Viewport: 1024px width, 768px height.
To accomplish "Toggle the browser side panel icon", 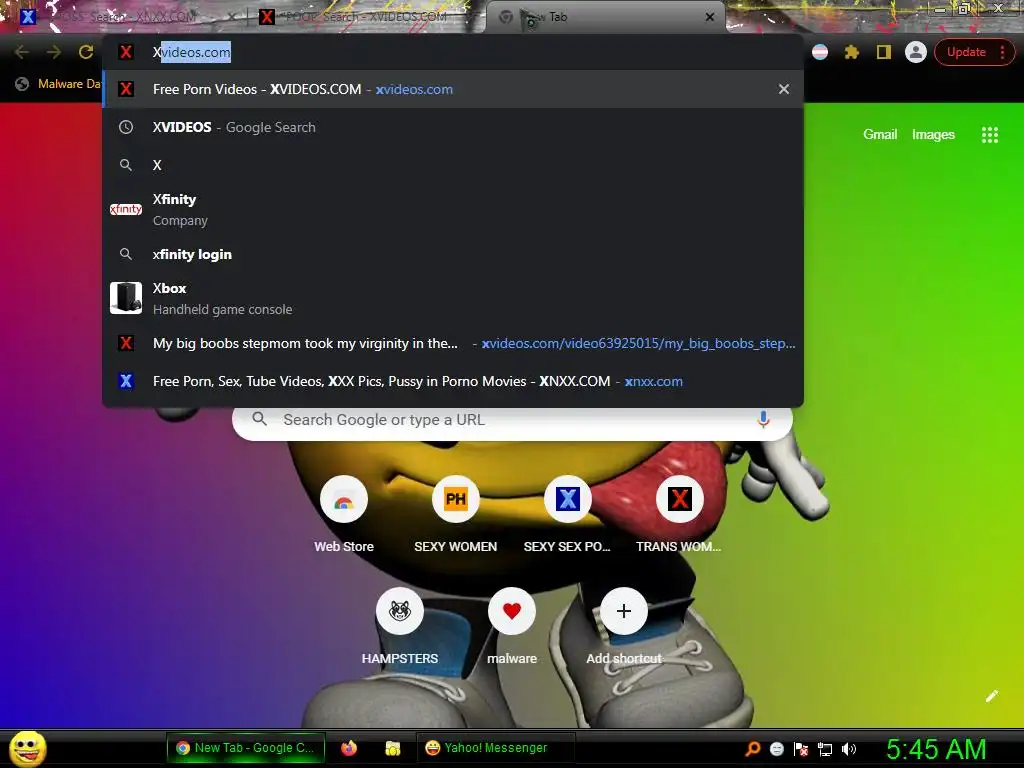I will 884,52.
